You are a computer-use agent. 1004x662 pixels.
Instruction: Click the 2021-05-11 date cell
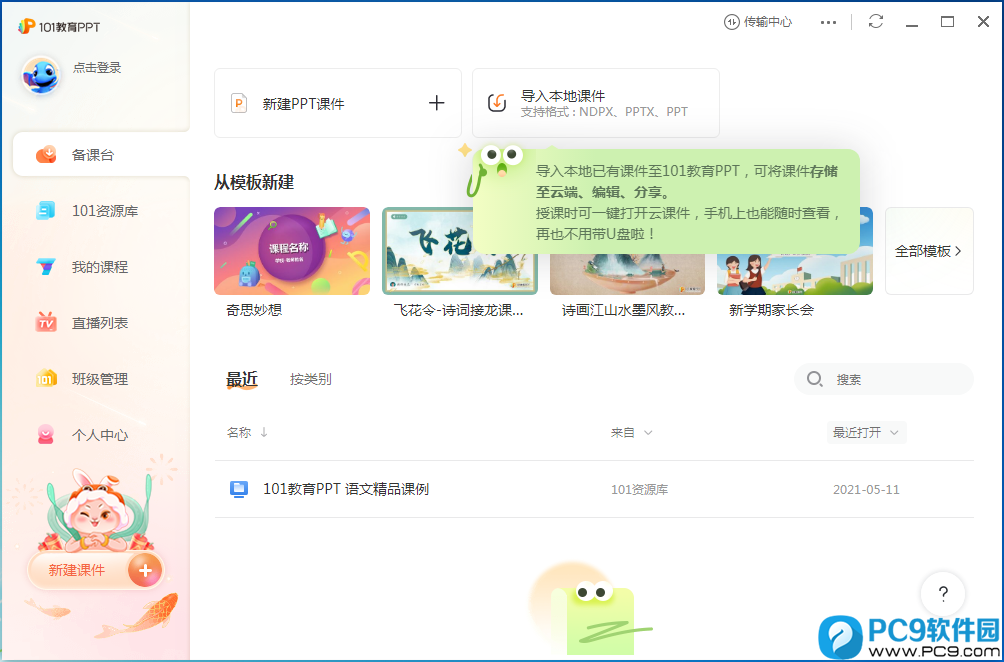pyautogui.click(x=866, y=490)
